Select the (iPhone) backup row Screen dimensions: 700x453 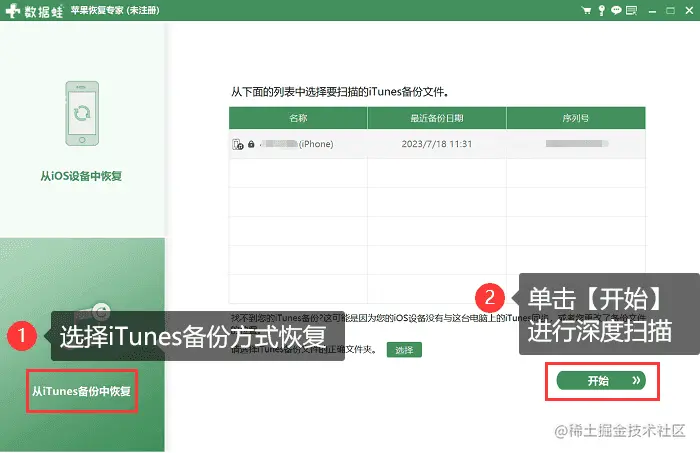point(437,144)
